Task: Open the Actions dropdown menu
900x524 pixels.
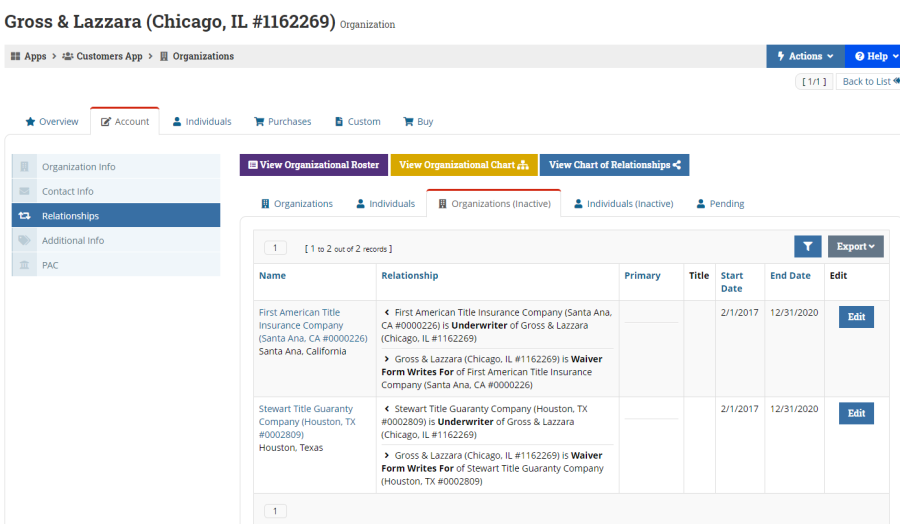Action: click(805, 56)
